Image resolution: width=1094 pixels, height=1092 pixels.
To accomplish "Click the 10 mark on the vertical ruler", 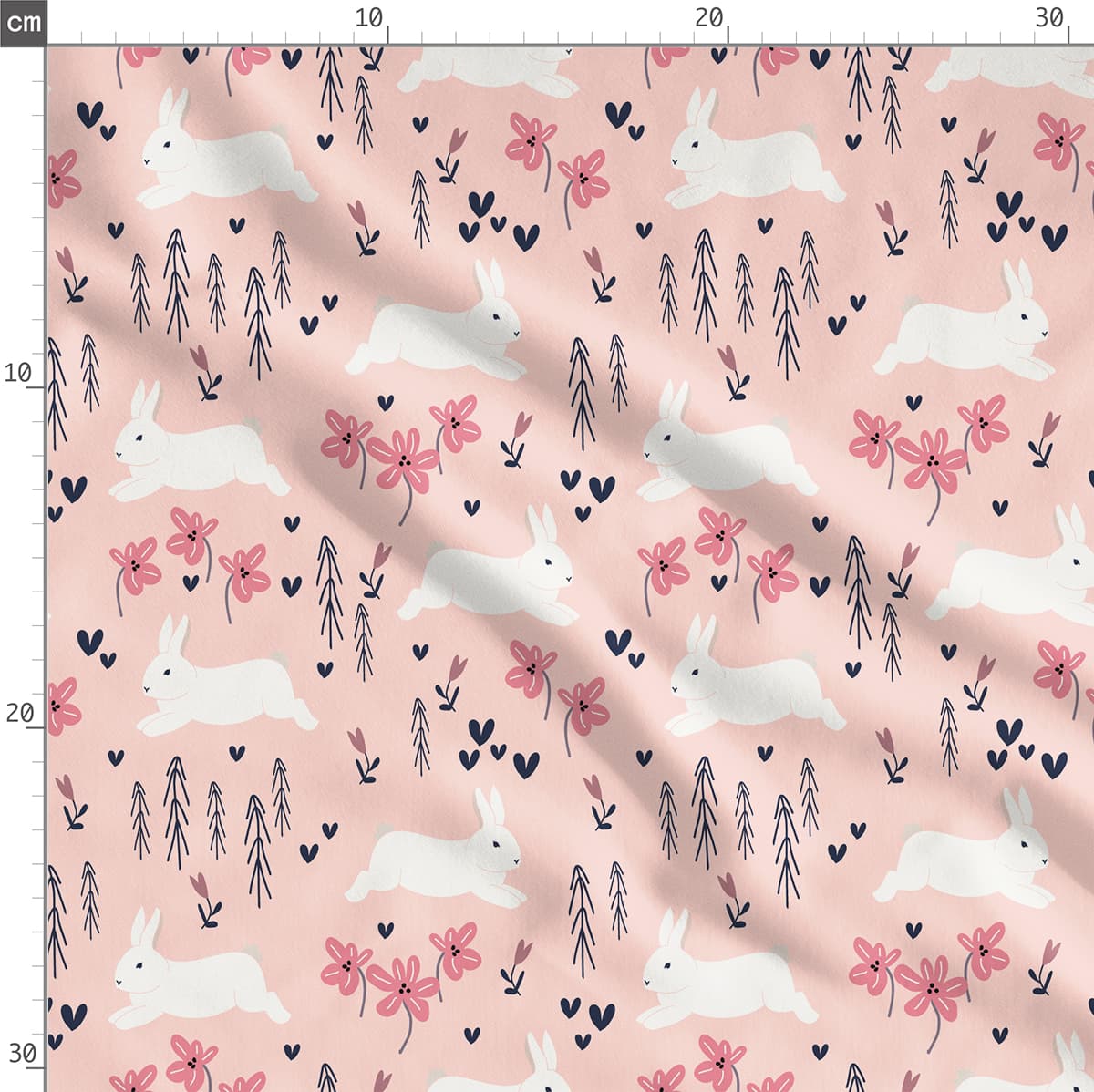I will pyautogui.click(x=18, y=373).
